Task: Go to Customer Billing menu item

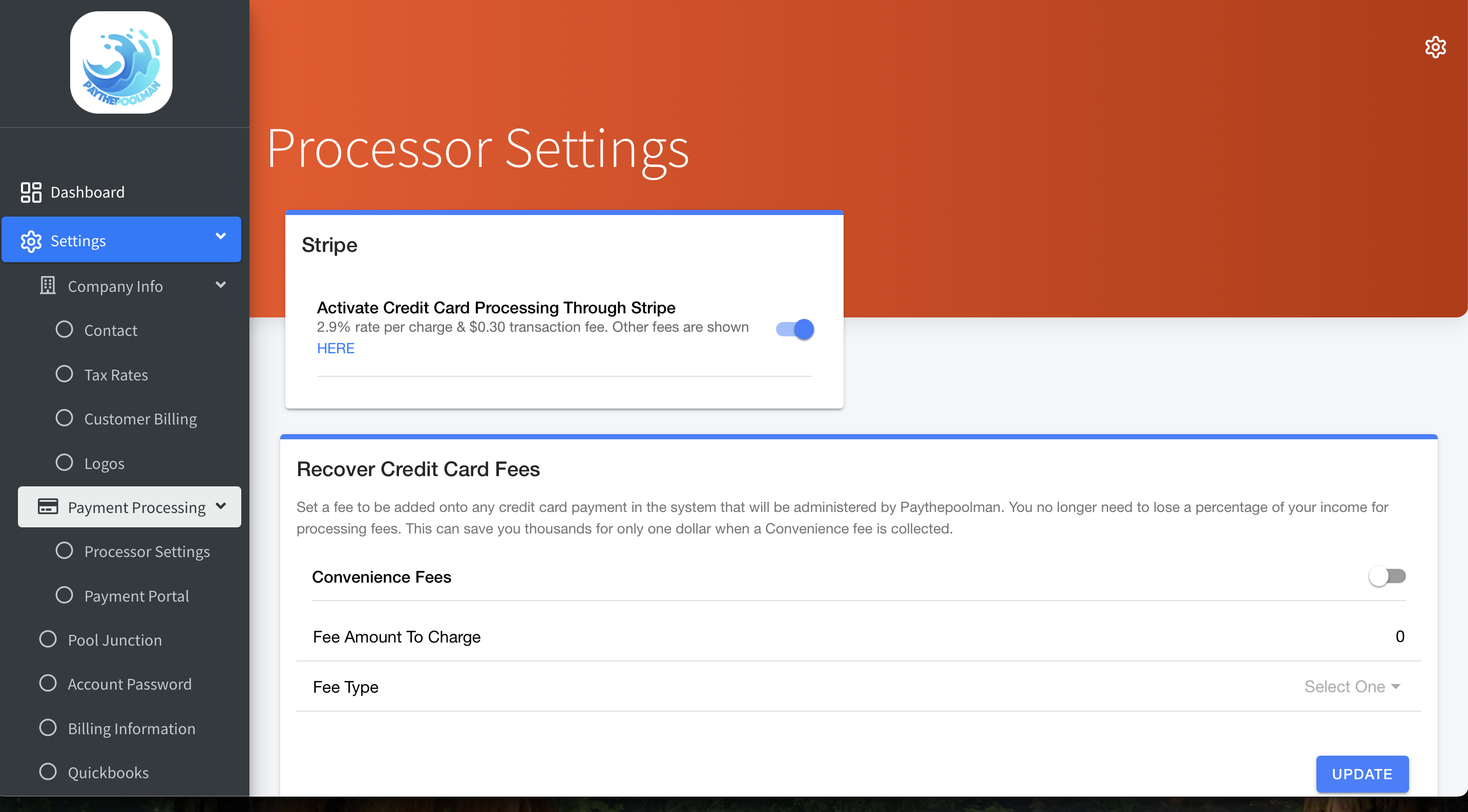Action: [x=140, y=418]
